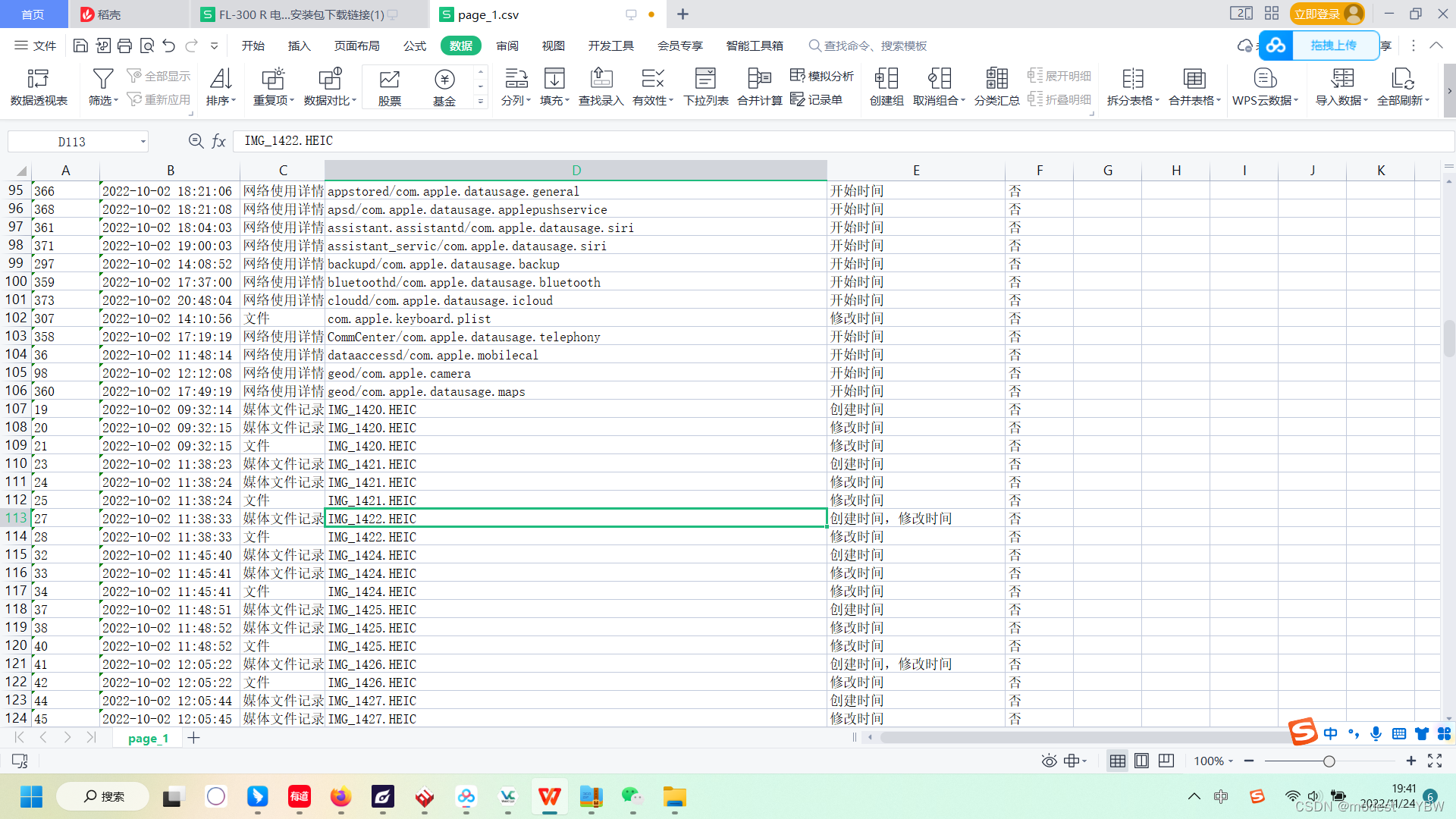The image size is (1456, 819).
Task: Open the Review (审阅) ribbon tab
Action: (x=507, y=45)
